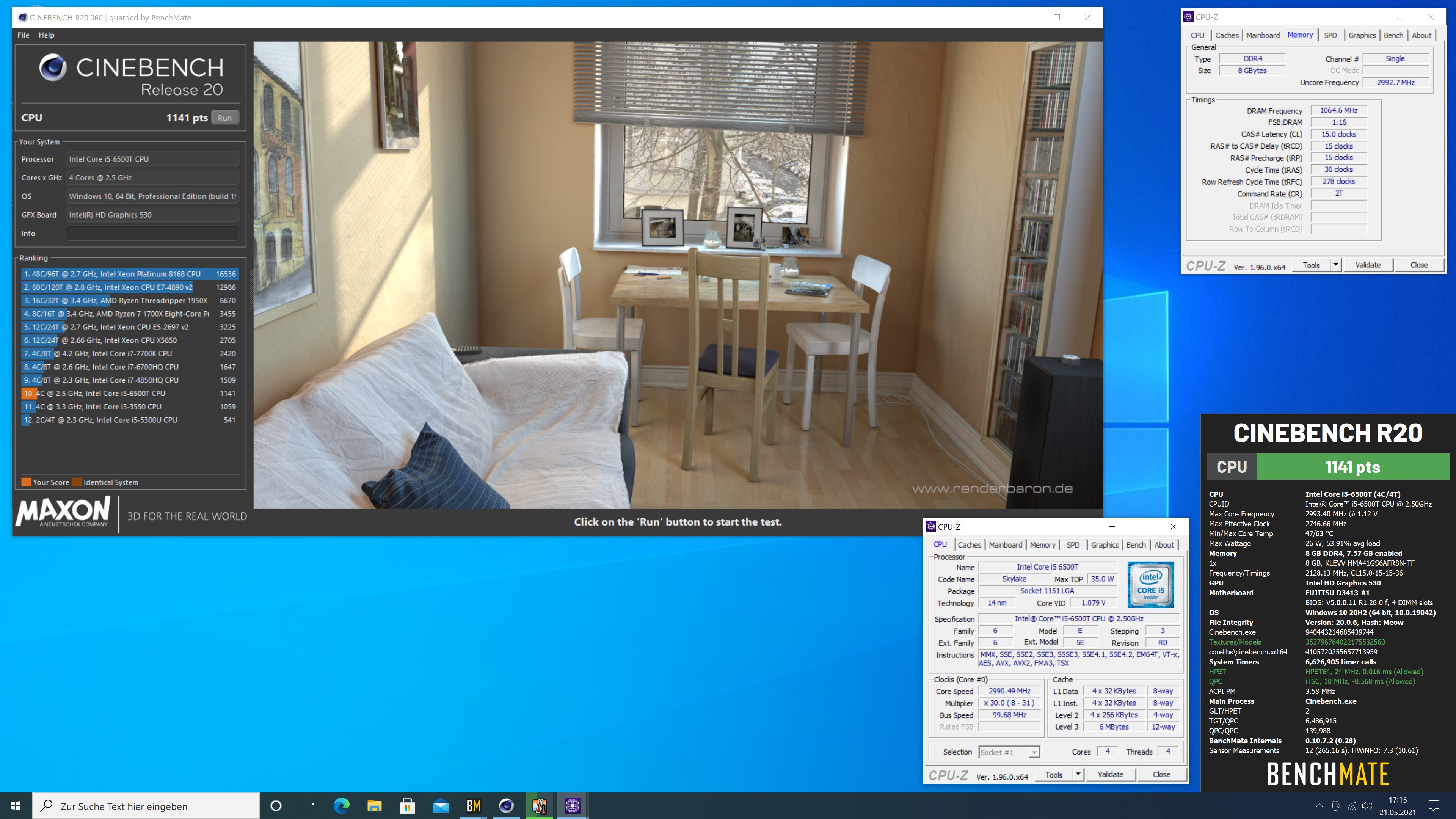Click the Cinebench title bar app icon

[23, 17]
